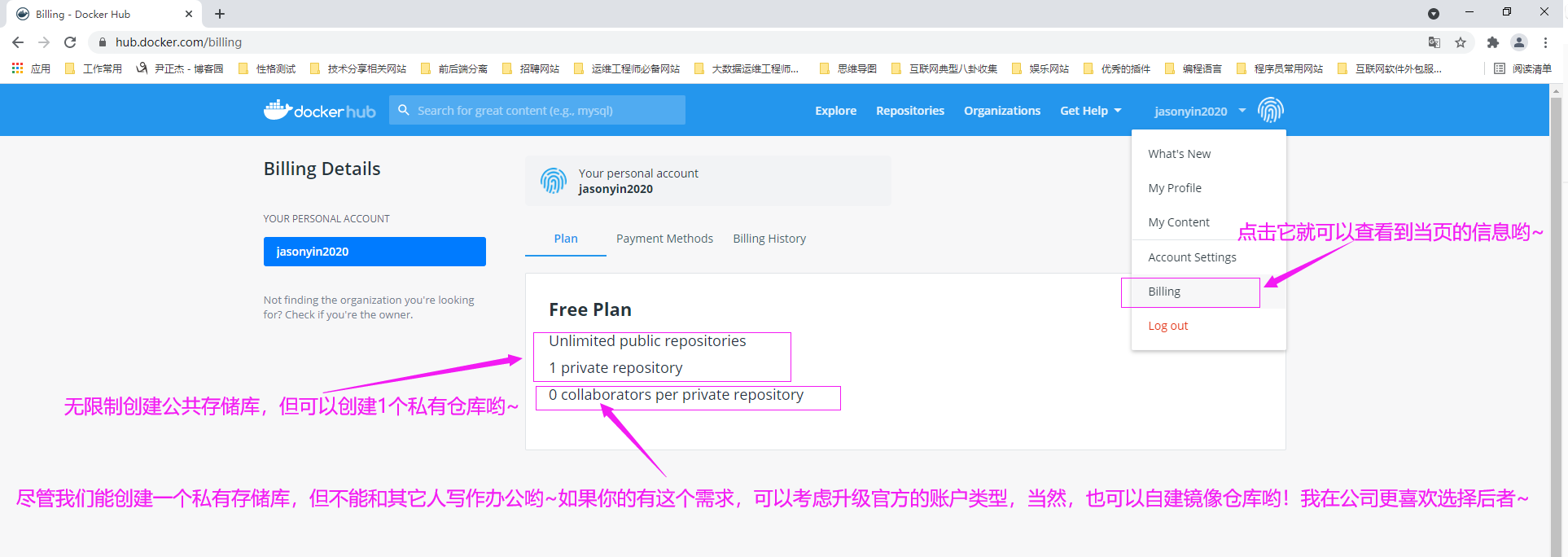Click the browser reload page icon
Screen dimensions: 1568x557
70,42
